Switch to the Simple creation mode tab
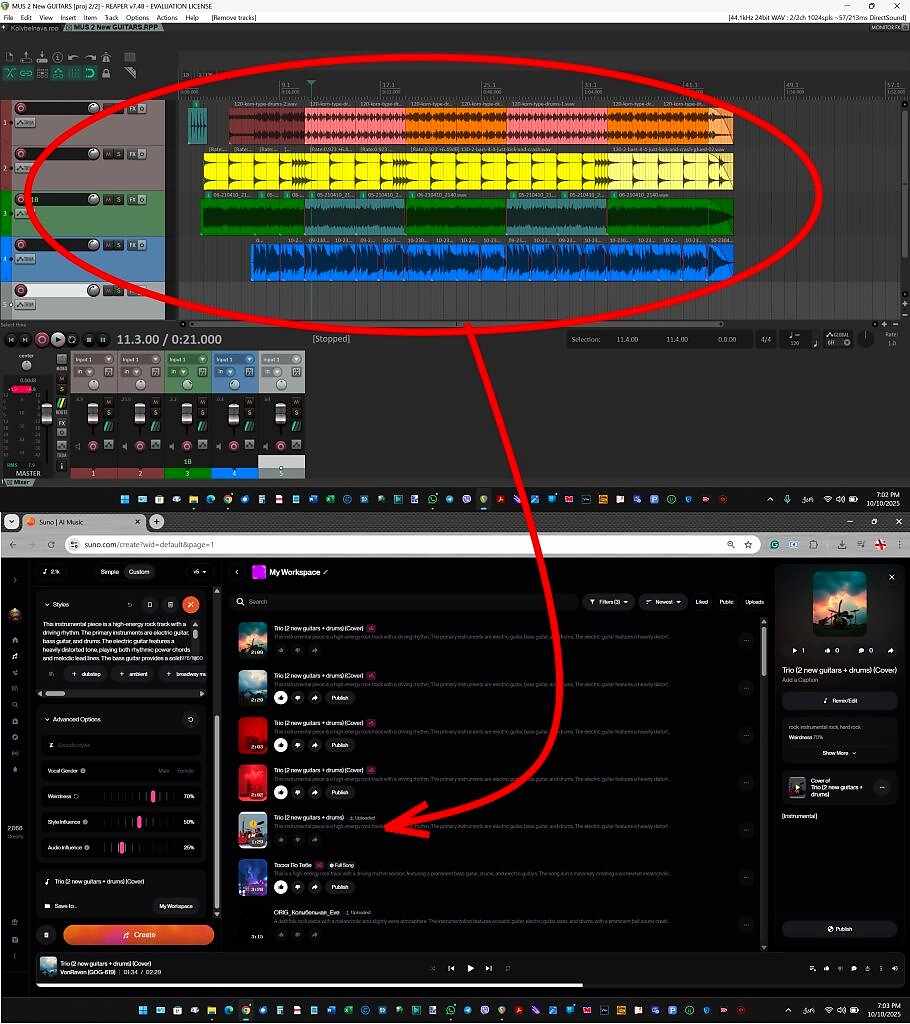 [x=110, y=572]
